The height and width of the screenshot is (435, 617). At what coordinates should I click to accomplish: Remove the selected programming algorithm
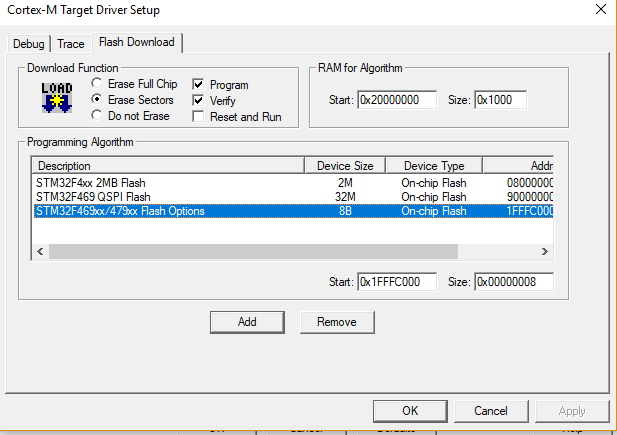click(x=337, y=322)
